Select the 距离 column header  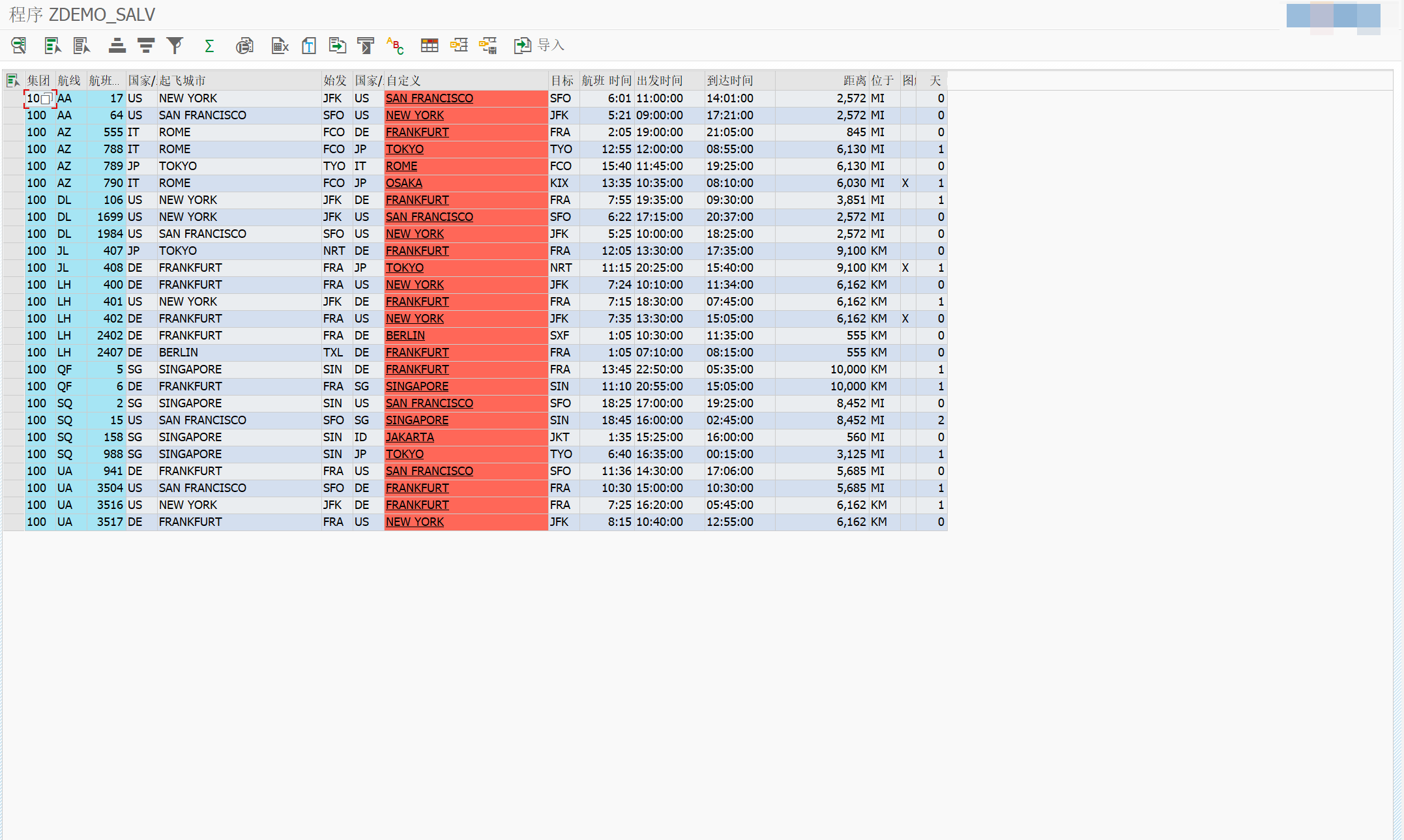click(854, 80)
